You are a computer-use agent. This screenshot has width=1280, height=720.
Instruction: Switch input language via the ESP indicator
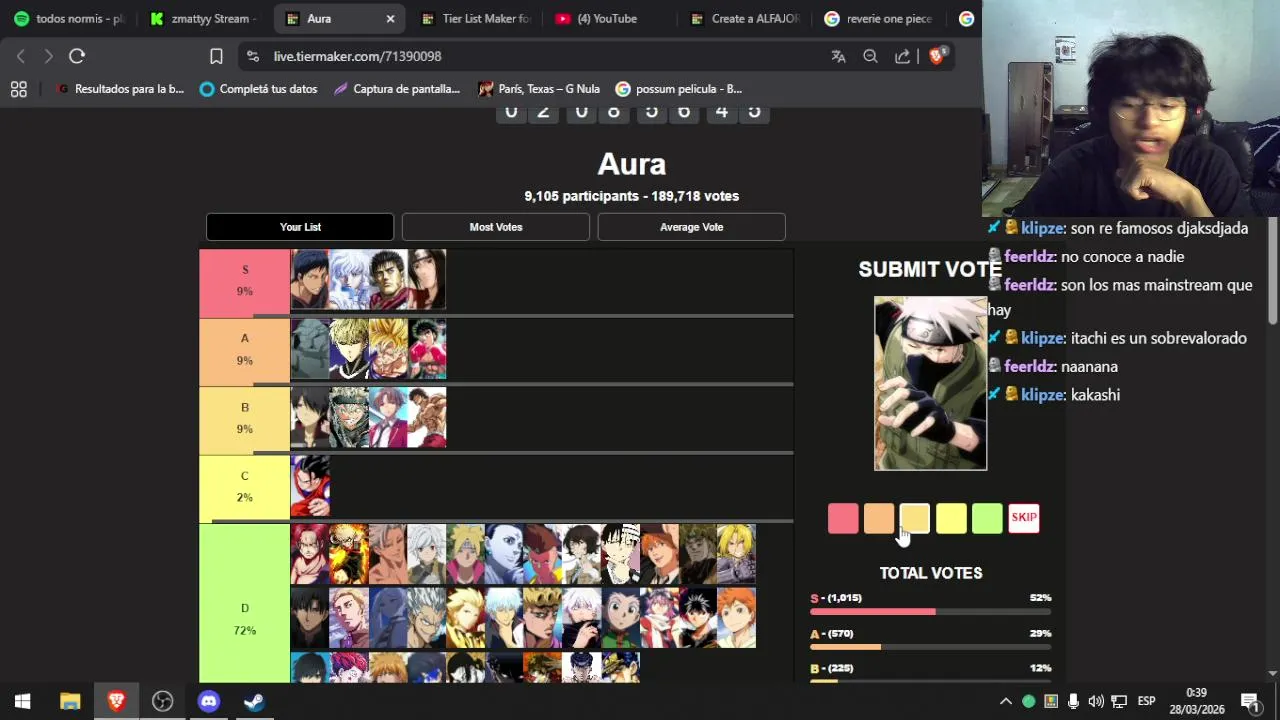pos(1146,701)
